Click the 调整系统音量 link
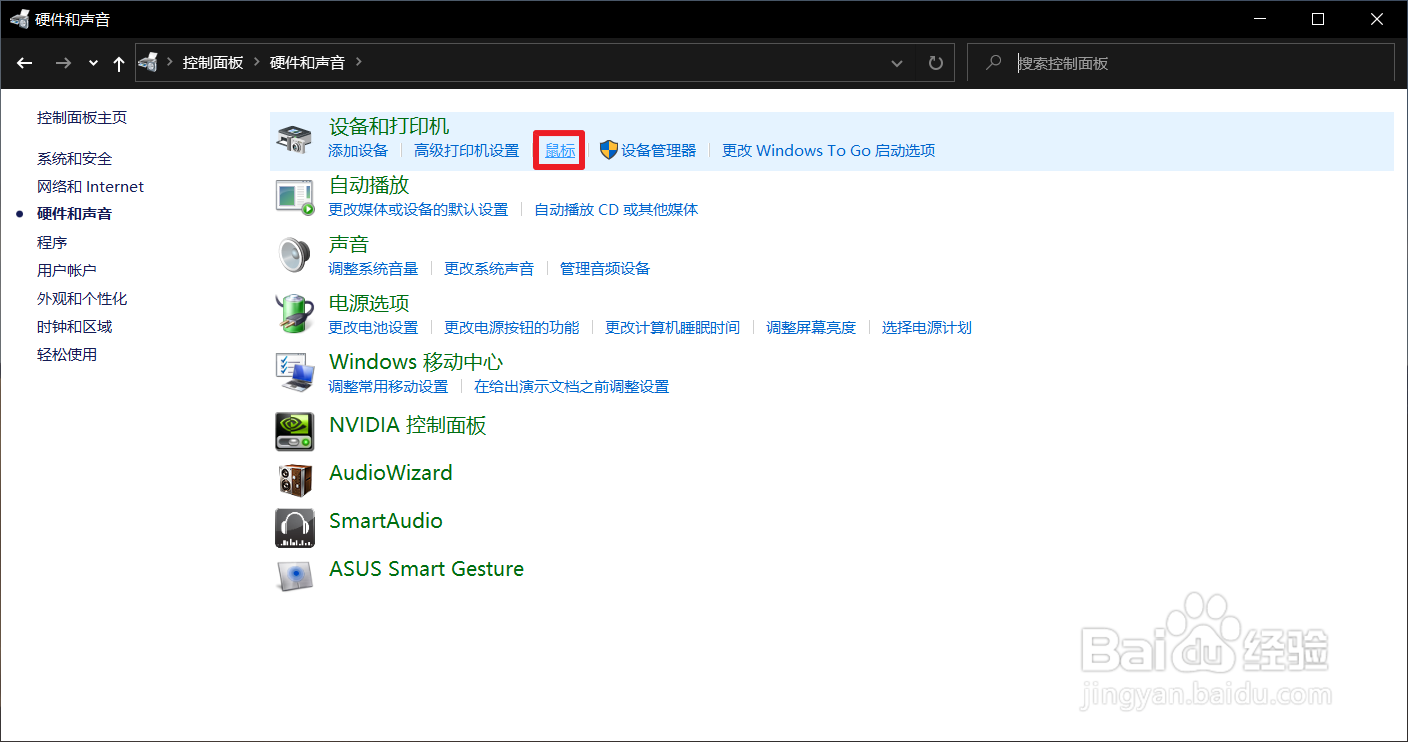 (373, 269)
